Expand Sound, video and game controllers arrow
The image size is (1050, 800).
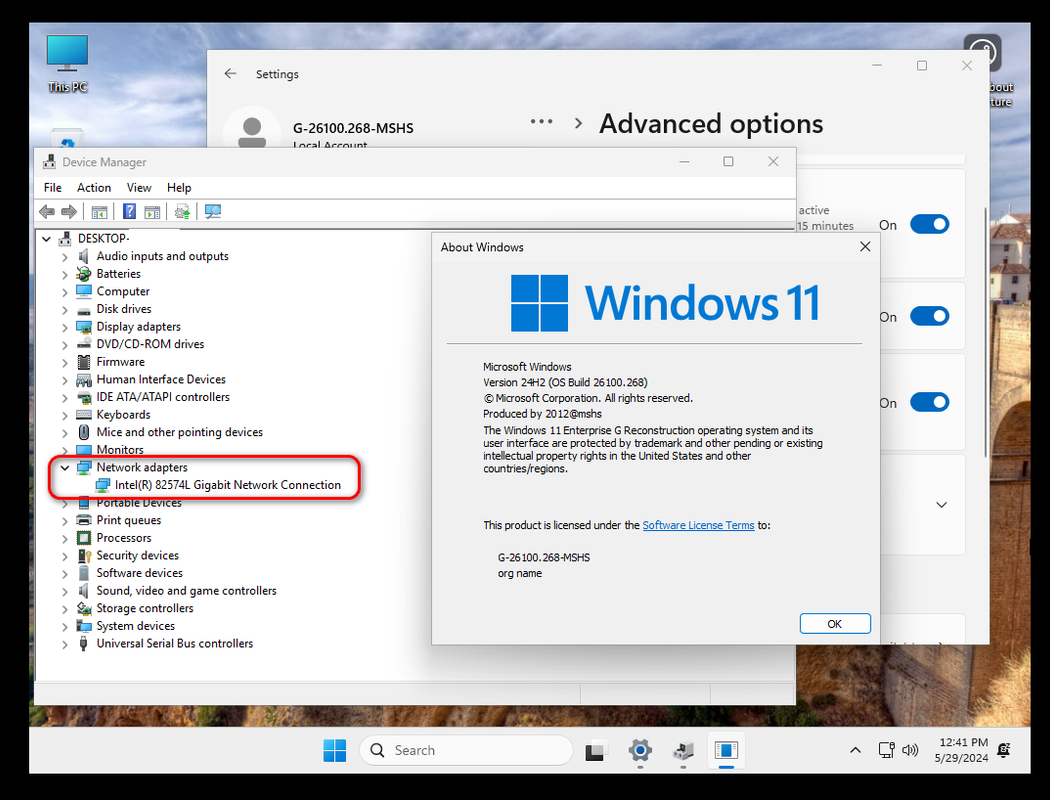pyautogui.click(x=65, y=592)
